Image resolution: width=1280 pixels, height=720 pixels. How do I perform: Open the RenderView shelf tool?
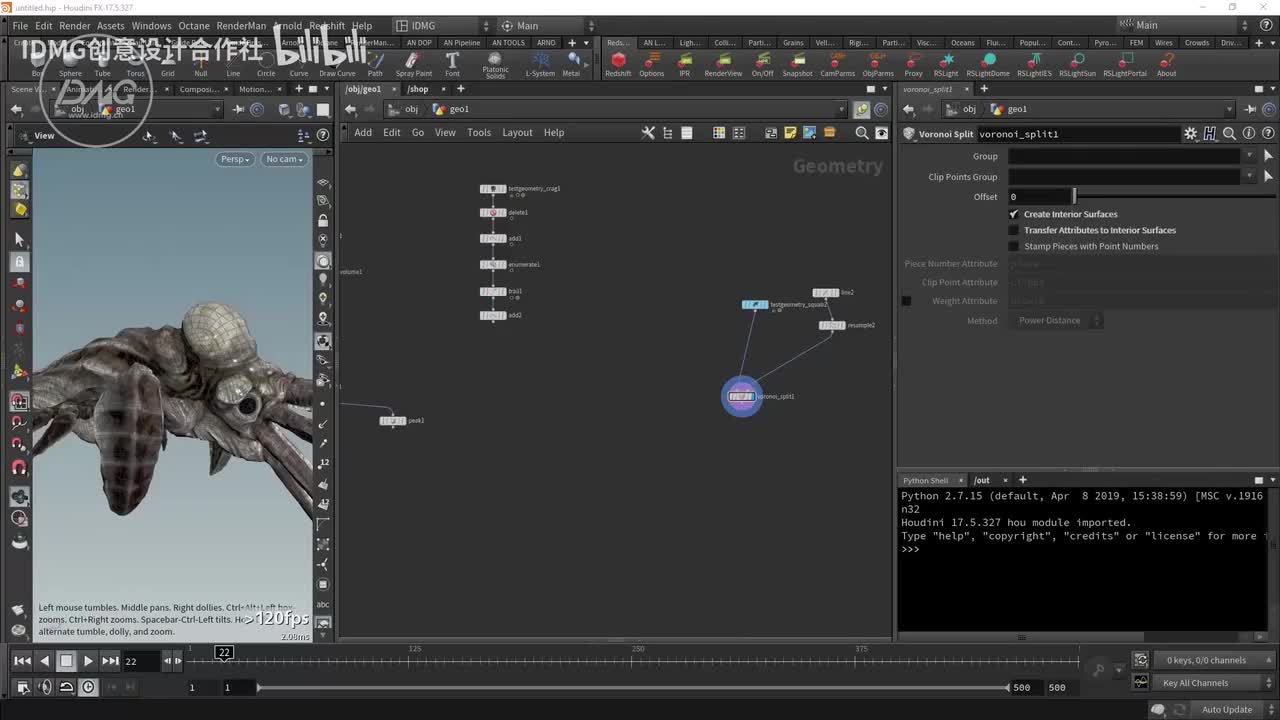click(x=723, y=62)
